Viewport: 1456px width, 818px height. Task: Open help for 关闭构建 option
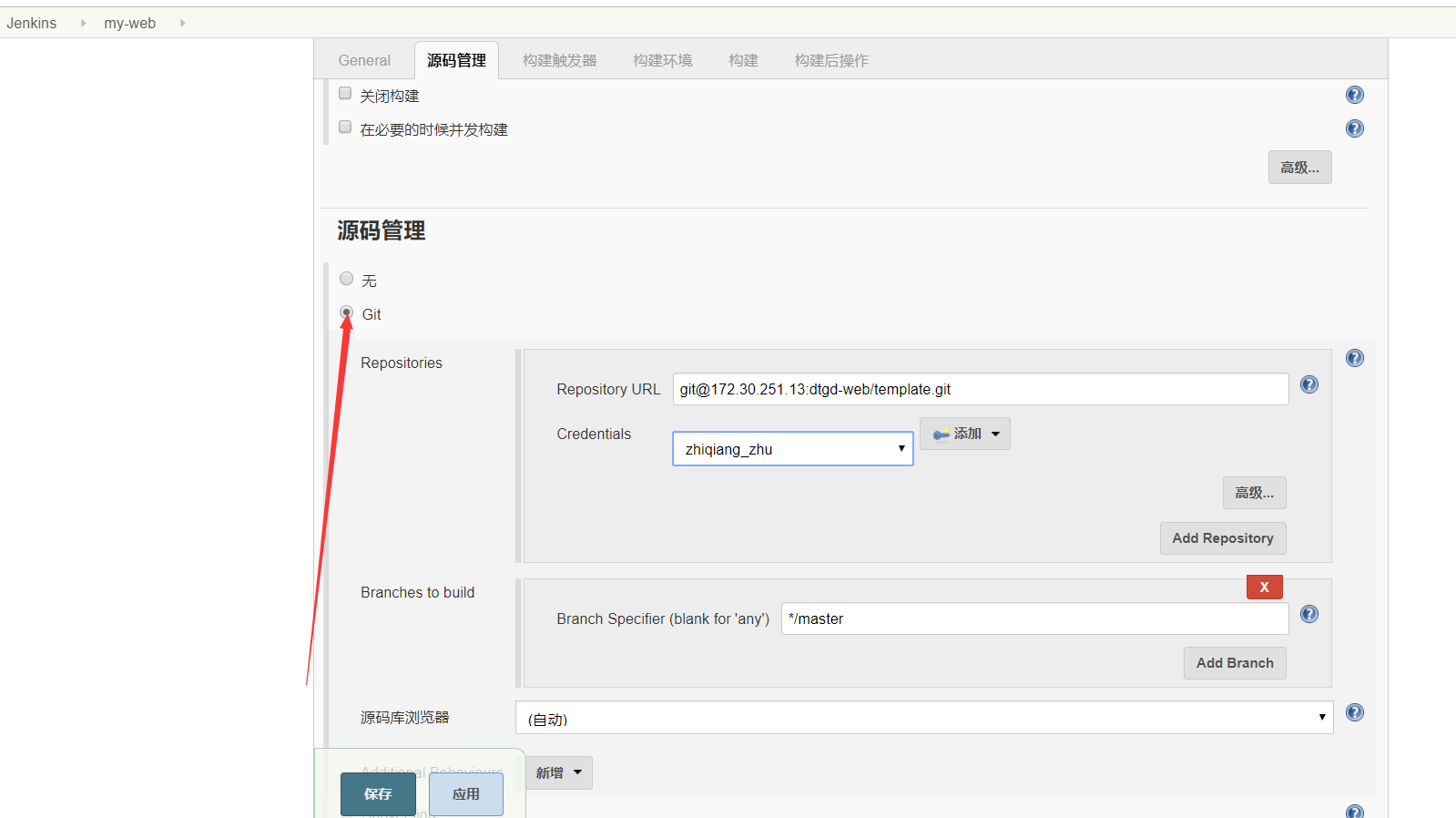point(1355,95)
